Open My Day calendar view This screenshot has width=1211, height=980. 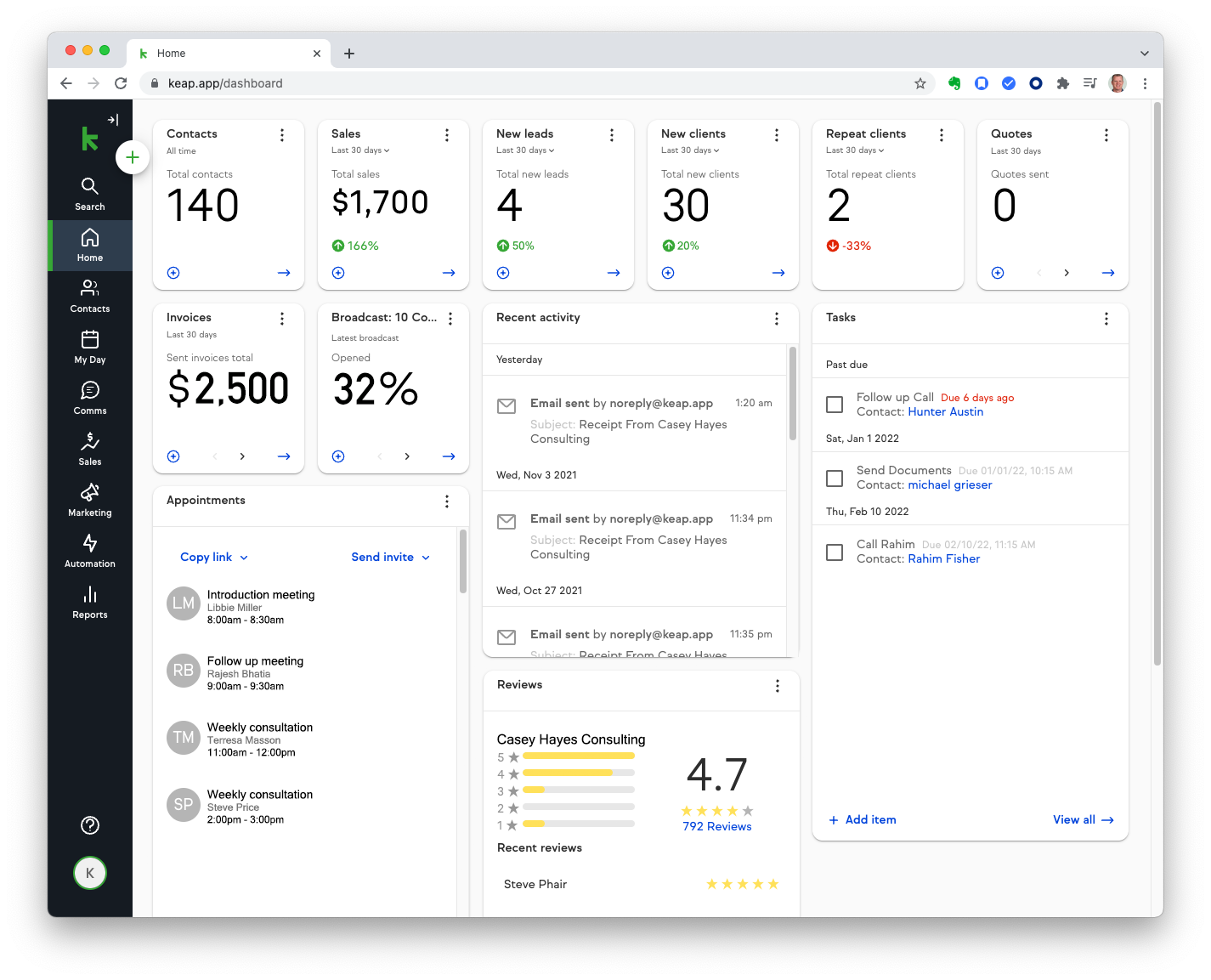90,348
